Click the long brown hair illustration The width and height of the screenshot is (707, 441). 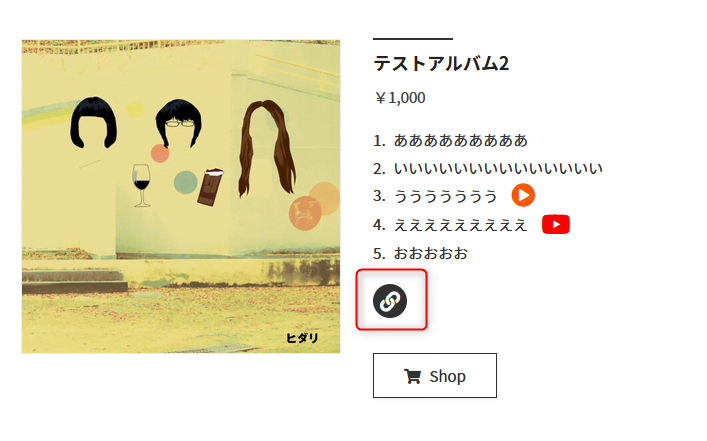pos(267,148)
